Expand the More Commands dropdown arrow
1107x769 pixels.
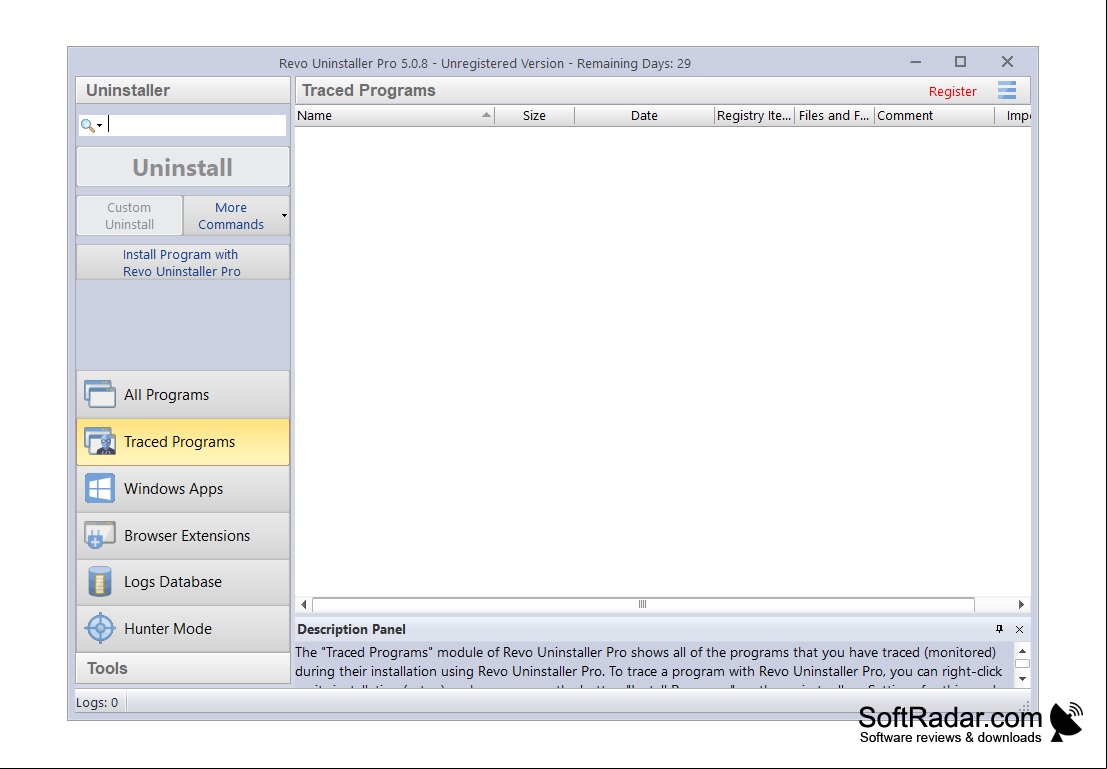(285, 216)
